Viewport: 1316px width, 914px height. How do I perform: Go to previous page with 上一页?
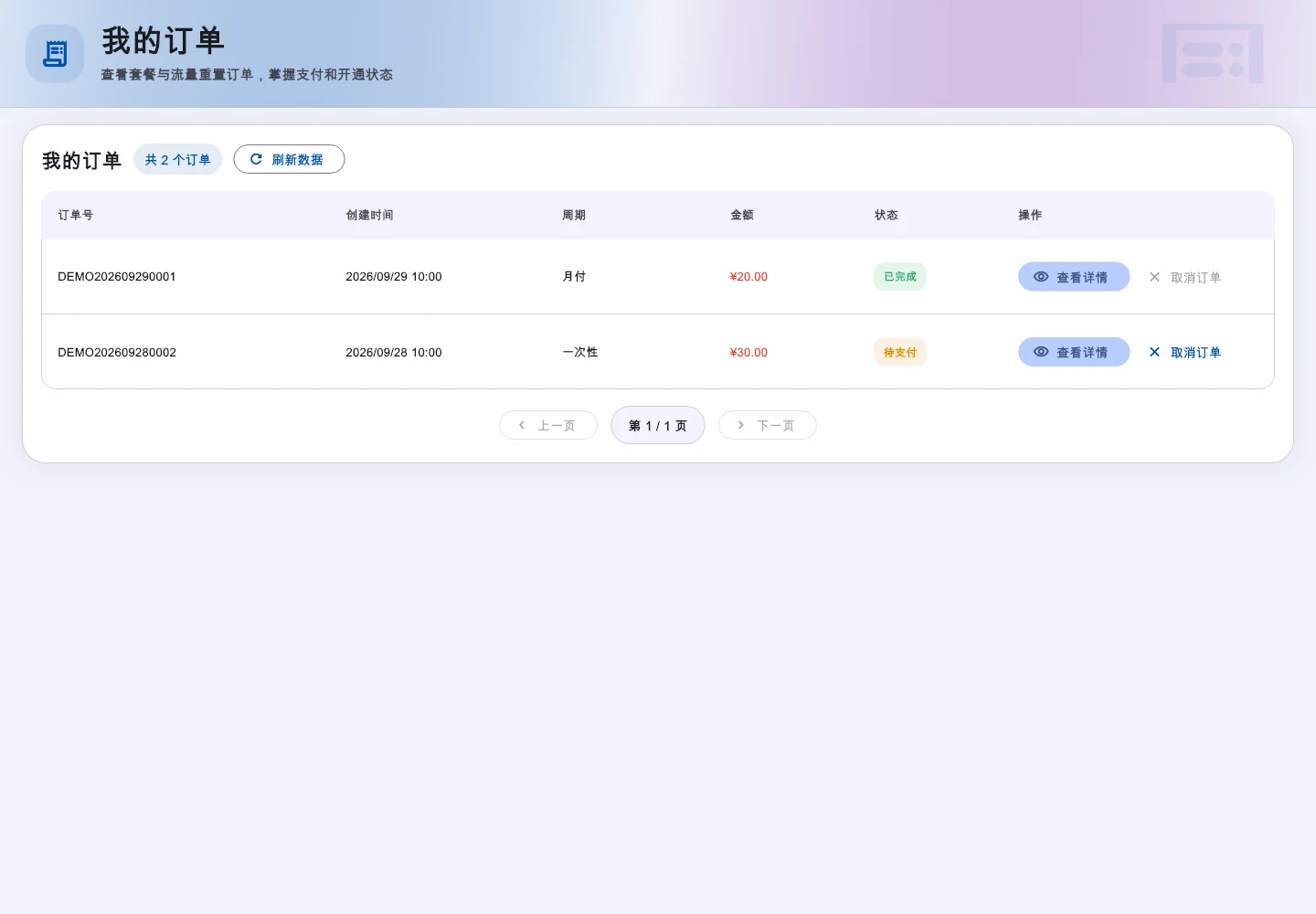click(x=548, y=425)
